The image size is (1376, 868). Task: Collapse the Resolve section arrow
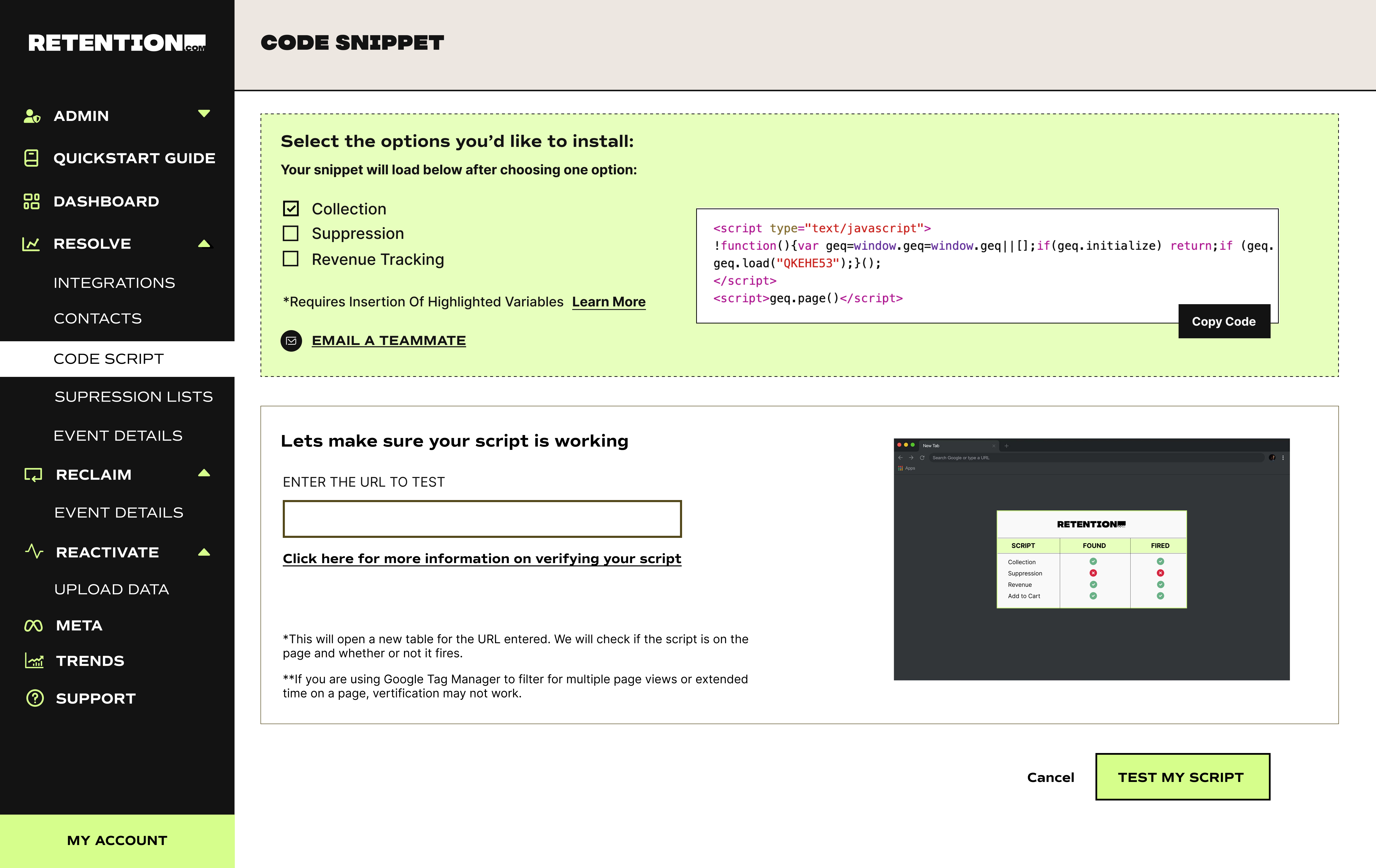204,244
